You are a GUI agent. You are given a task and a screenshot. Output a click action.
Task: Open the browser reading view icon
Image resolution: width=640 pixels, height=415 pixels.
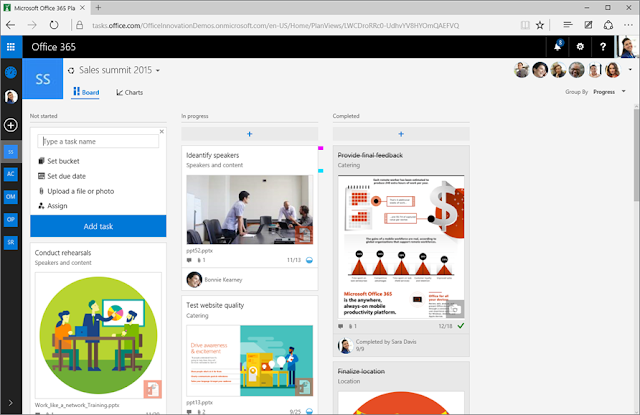click(x=525, y=25)
